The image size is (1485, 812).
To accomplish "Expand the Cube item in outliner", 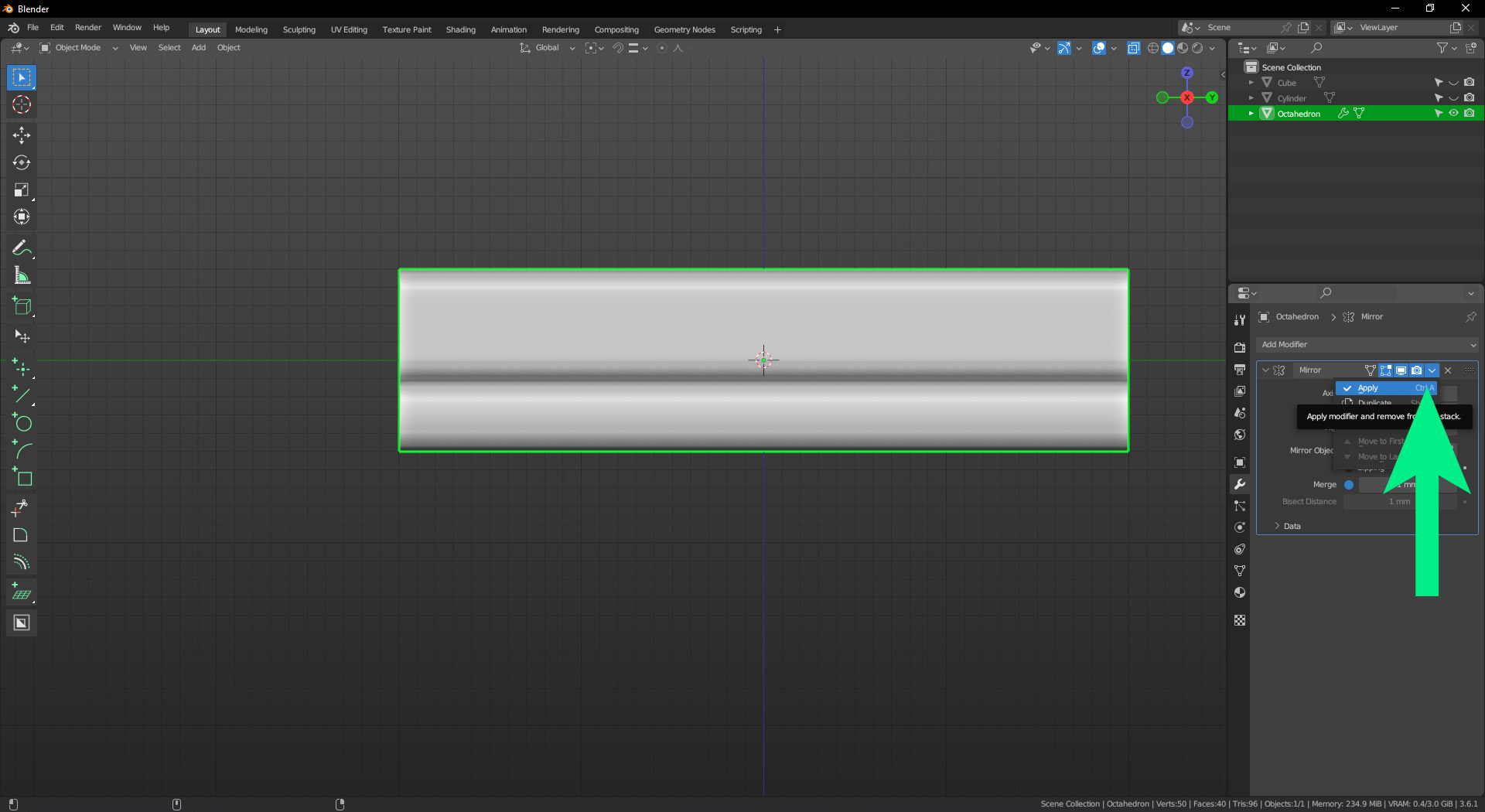I will [x=1251, y=83].
